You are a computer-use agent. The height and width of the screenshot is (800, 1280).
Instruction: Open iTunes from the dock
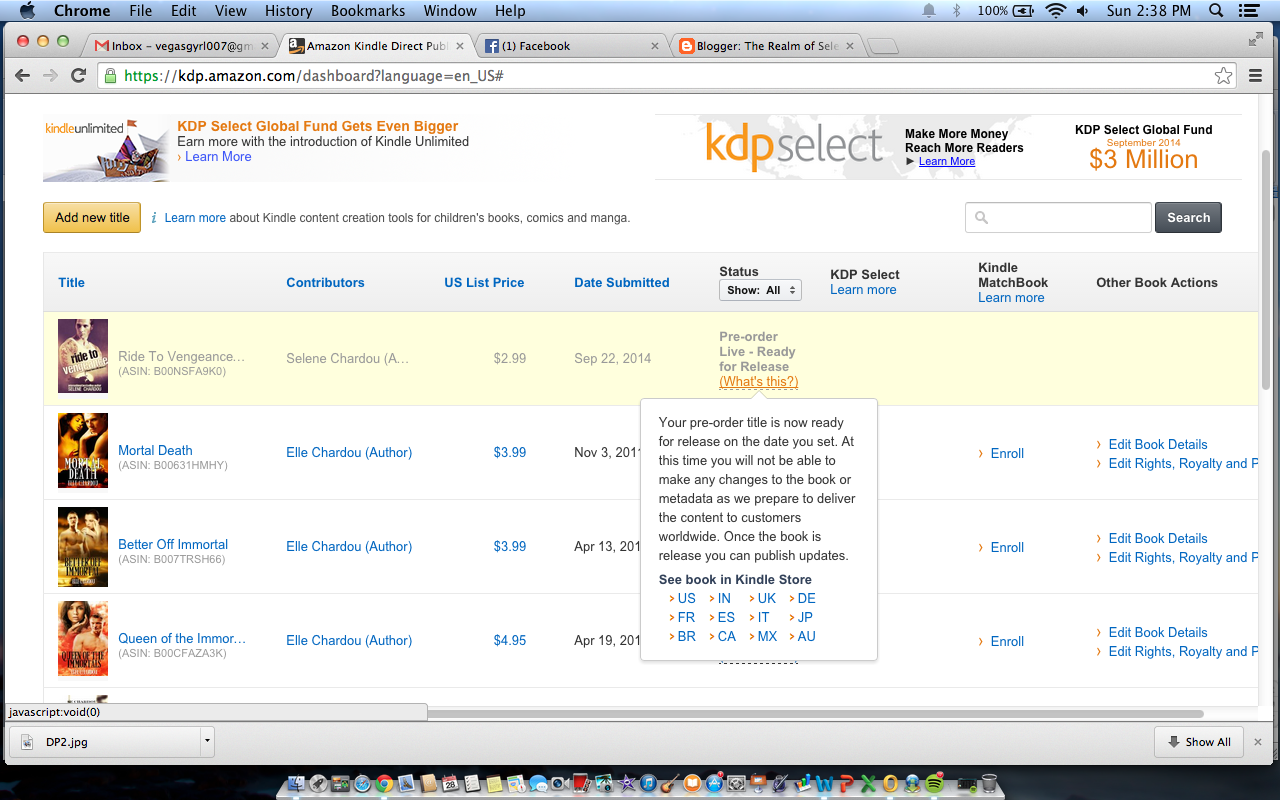pos(648,783)
